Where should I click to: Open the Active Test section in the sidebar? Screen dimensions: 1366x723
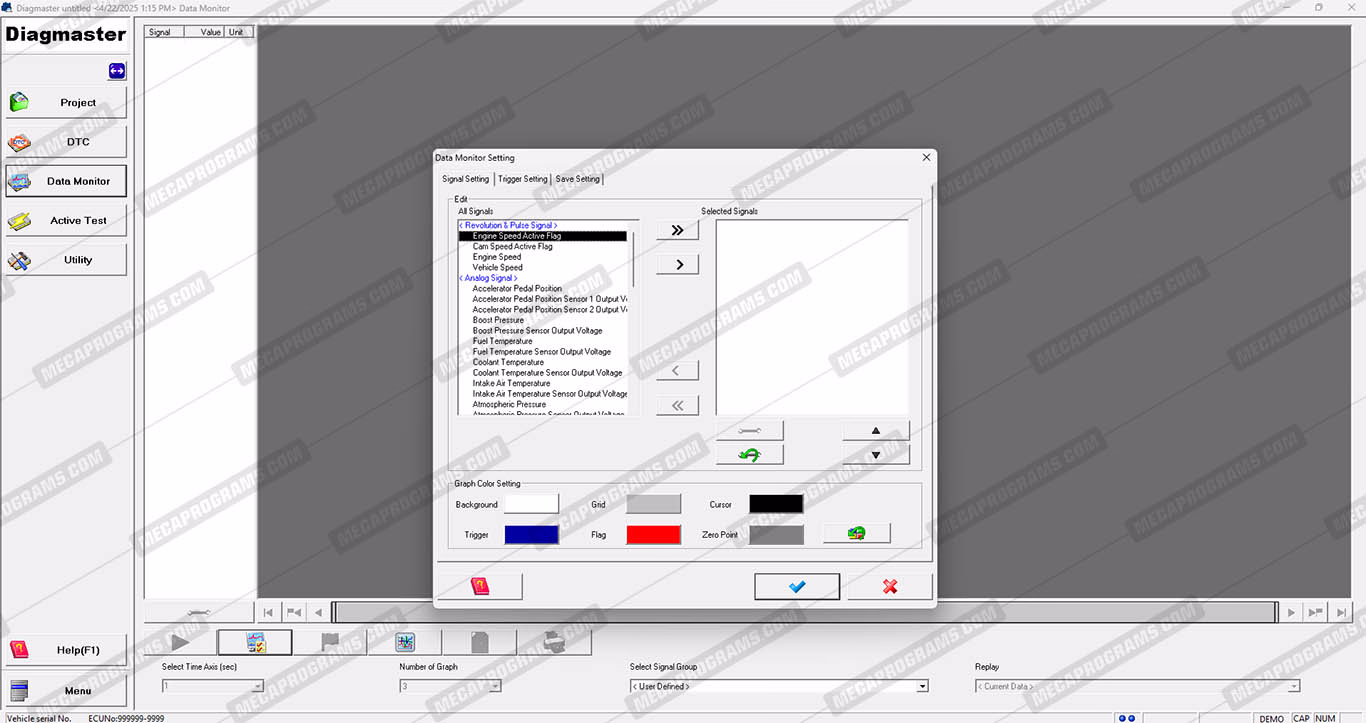[66, 221]
